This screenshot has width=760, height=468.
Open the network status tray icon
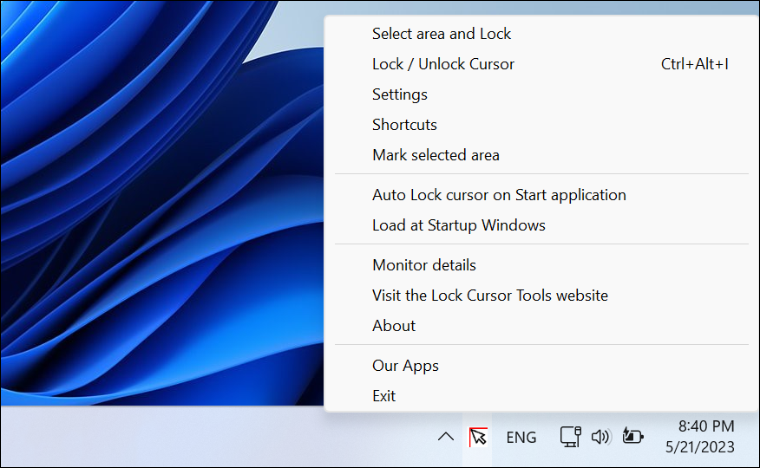pos(570,437)
